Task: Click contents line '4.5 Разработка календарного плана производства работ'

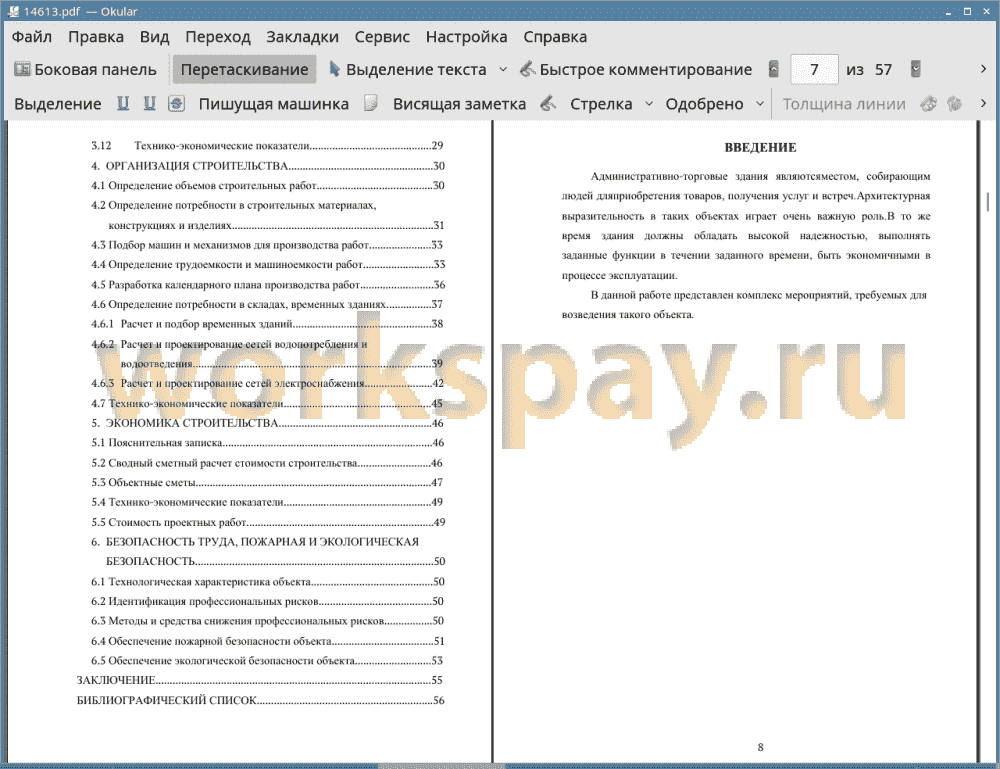Action: 268,284
